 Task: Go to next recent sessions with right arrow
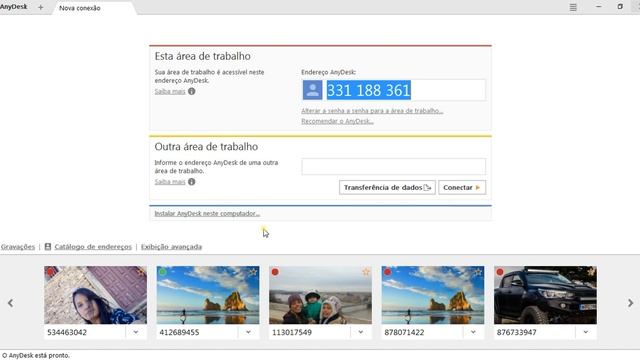631,303
